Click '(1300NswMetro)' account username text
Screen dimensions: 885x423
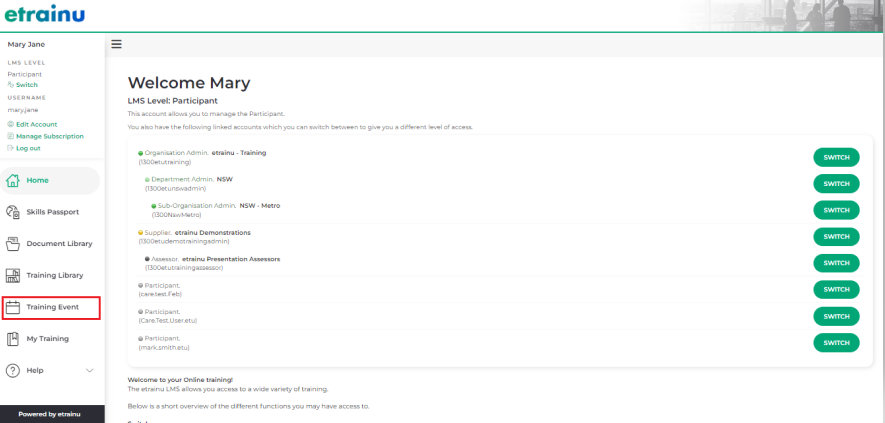pos(177,215)
